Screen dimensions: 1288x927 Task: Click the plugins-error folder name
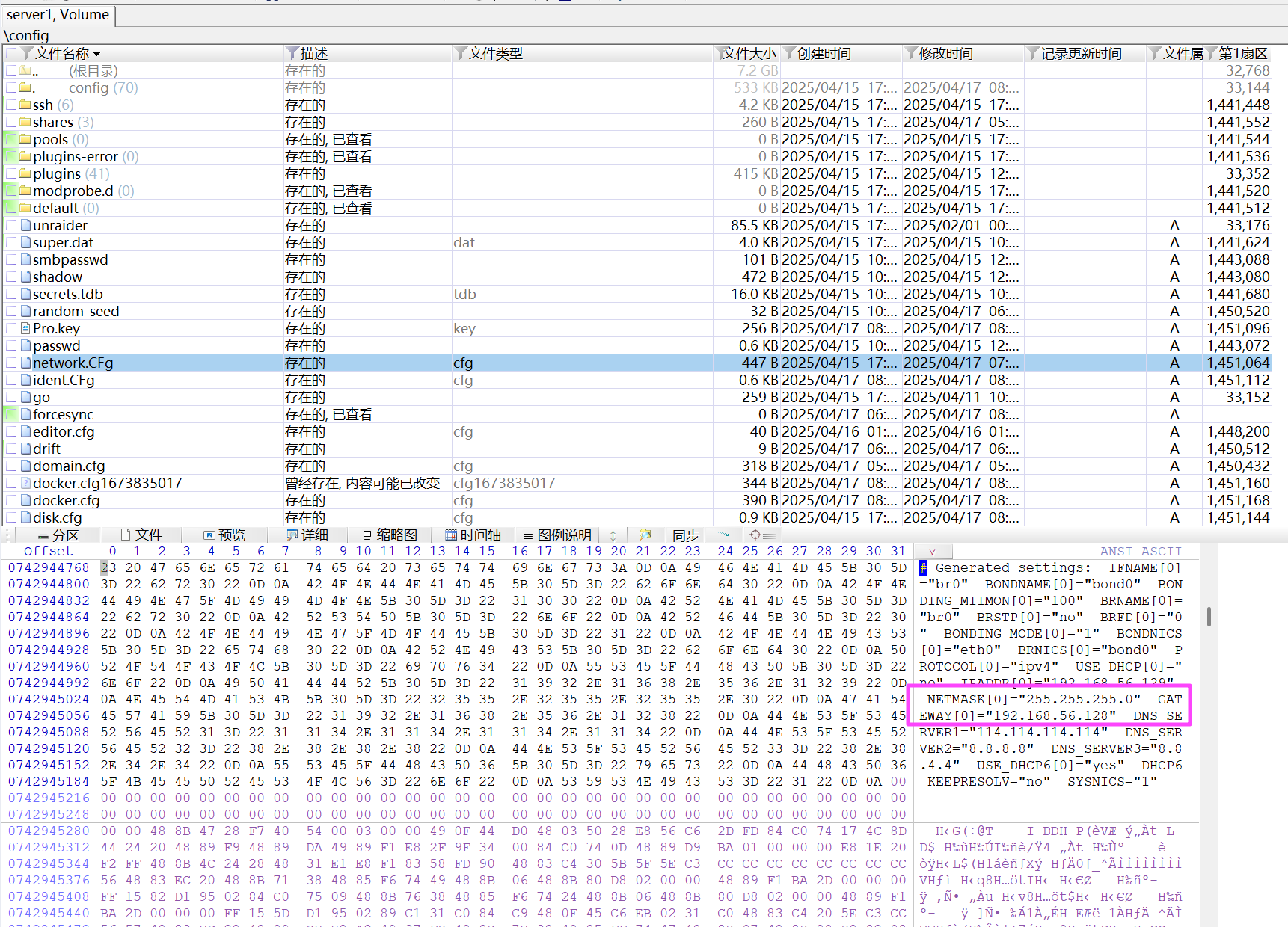[76, 156]
